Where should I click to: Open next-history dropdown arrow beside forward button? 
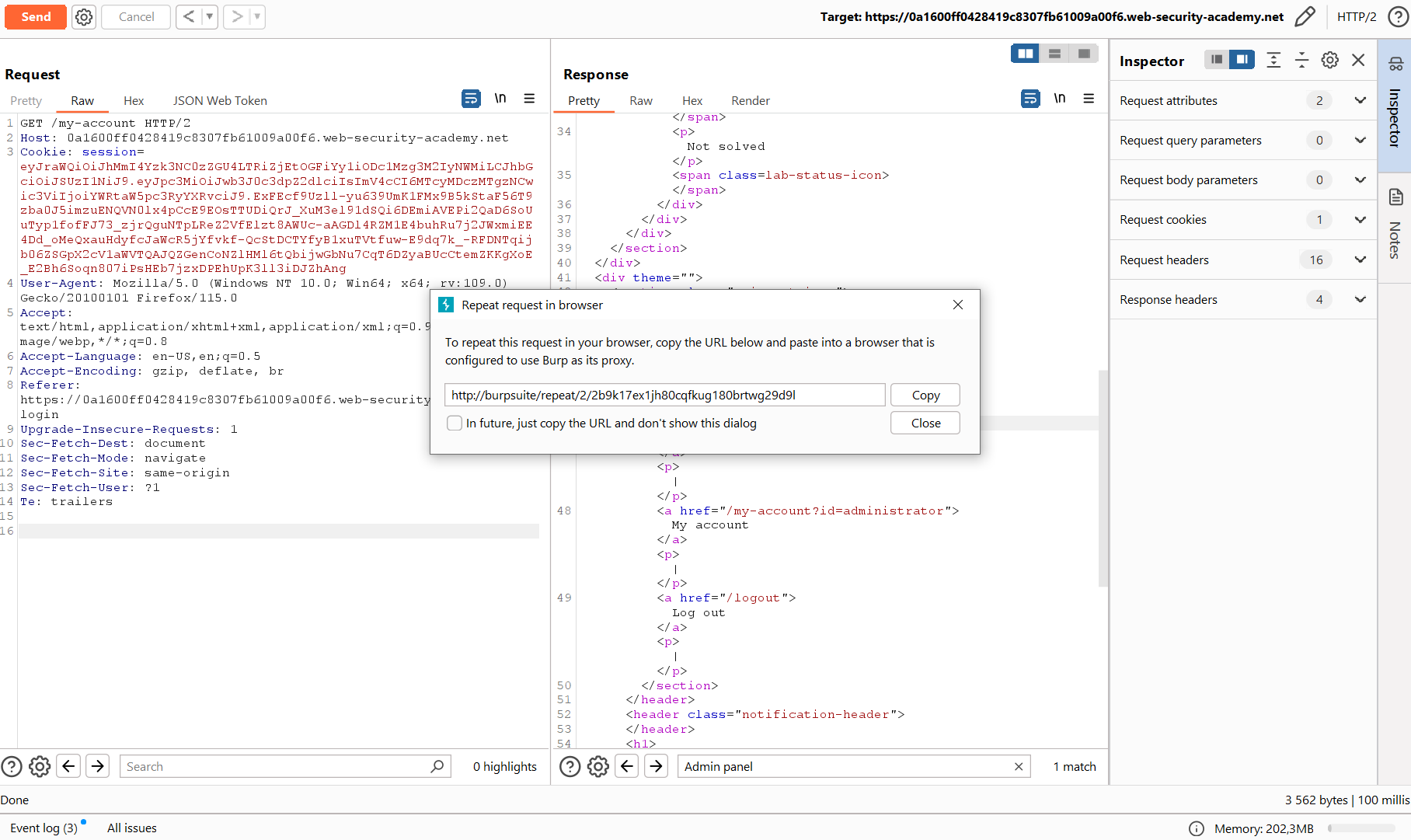[x=257, y=16]
